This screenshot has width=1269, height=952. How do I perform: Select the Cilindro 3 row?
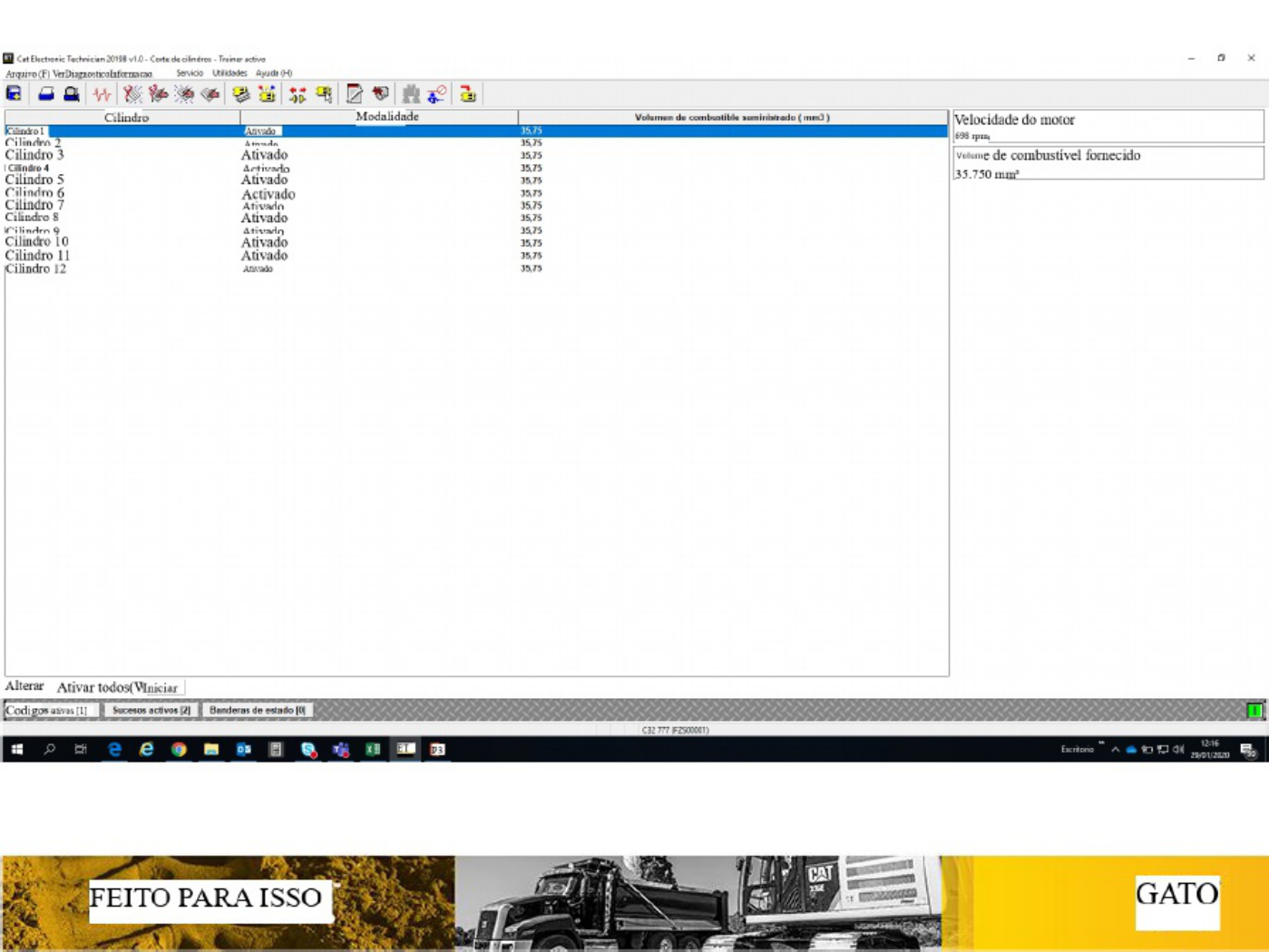click(476, 155)
